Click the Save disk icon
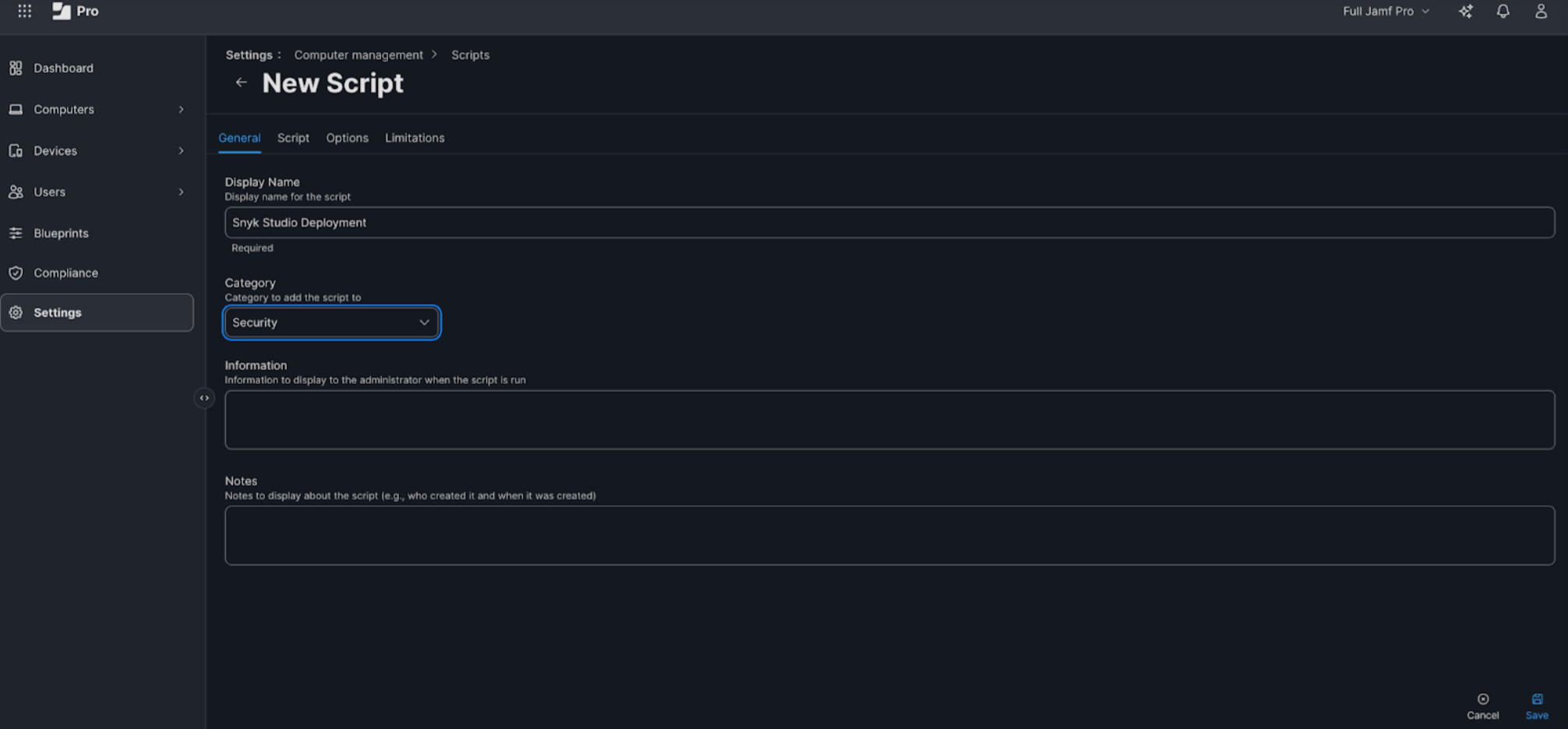Screen dimensions: 1568x729 pyautogui.click(x=1537, y=699)
